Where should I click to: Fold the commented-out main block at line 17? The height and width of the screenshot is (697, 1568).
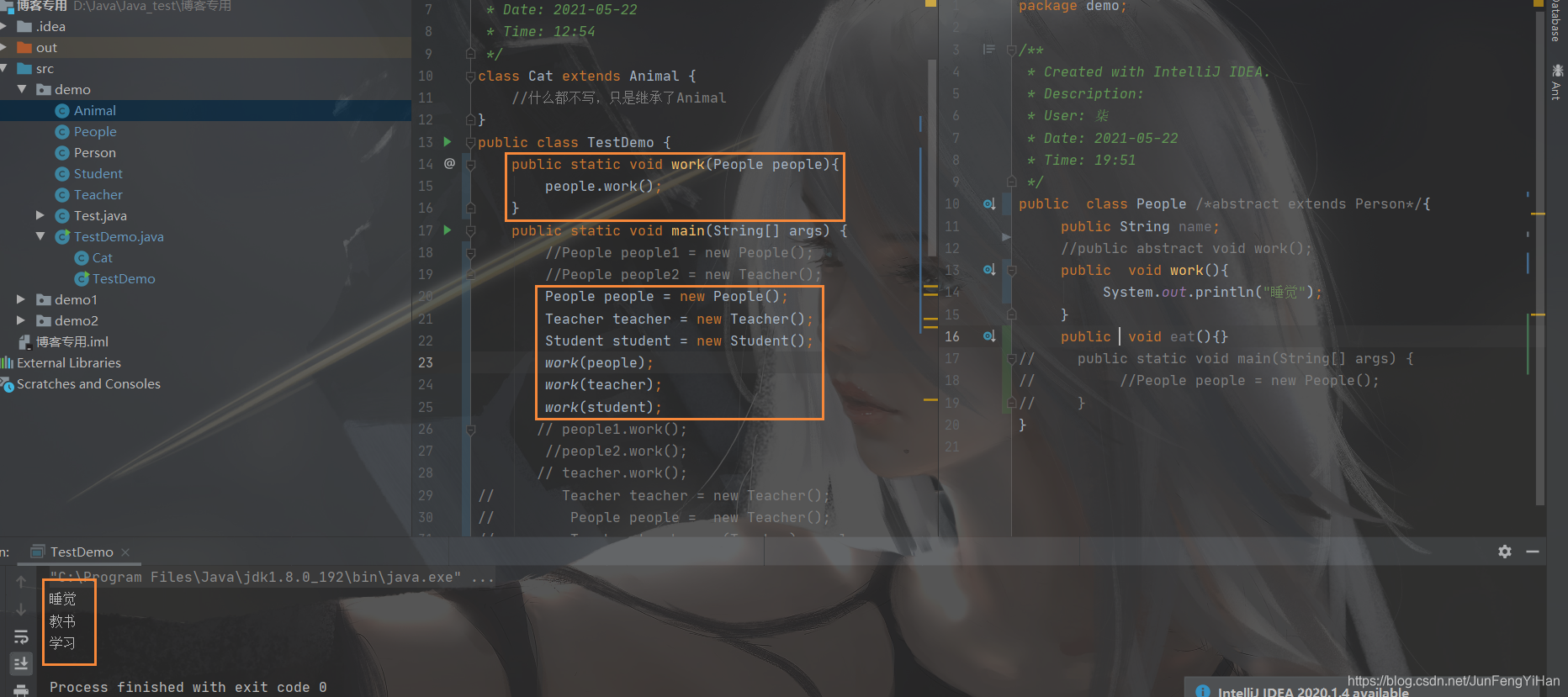(1012, 359)
